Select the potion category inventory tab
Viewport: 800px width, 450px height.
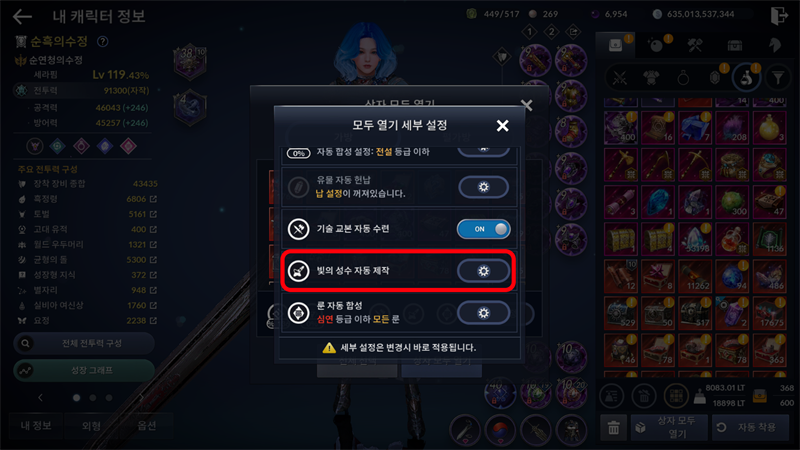[x=746, y=78]
